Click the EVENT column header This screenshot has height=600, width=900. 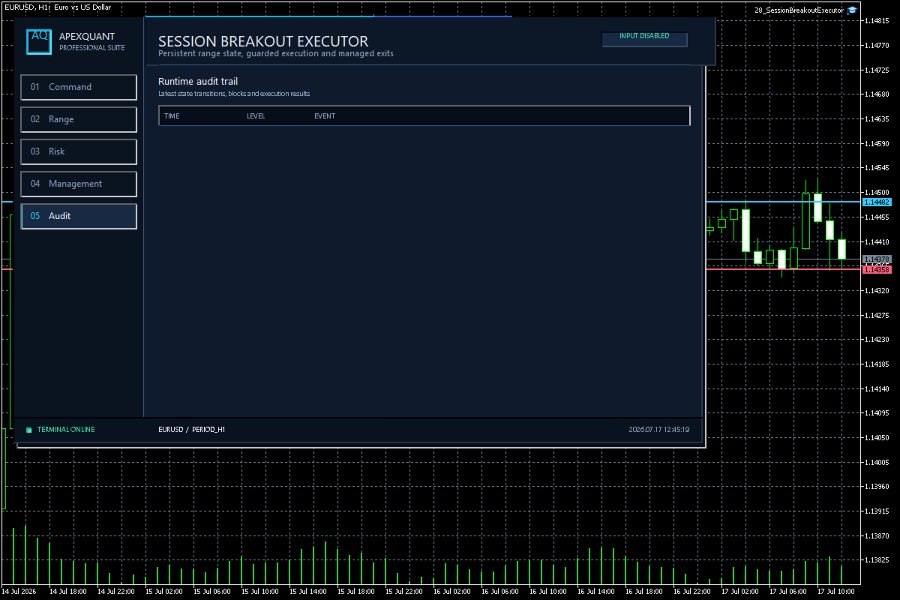click(324, 116)
